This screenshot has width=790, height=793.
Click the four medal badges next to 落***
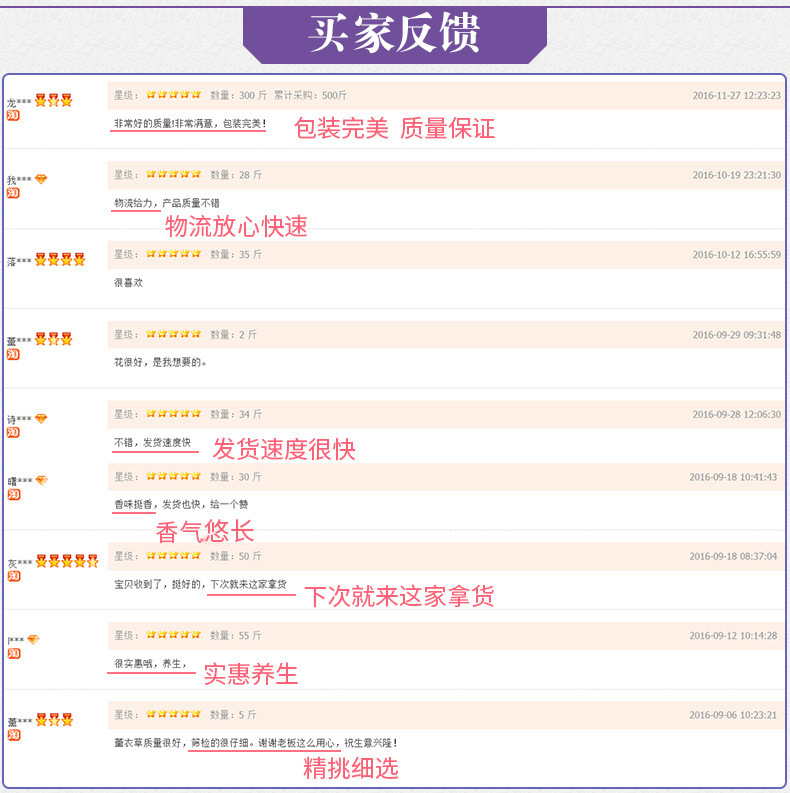[x=60, y=259]
